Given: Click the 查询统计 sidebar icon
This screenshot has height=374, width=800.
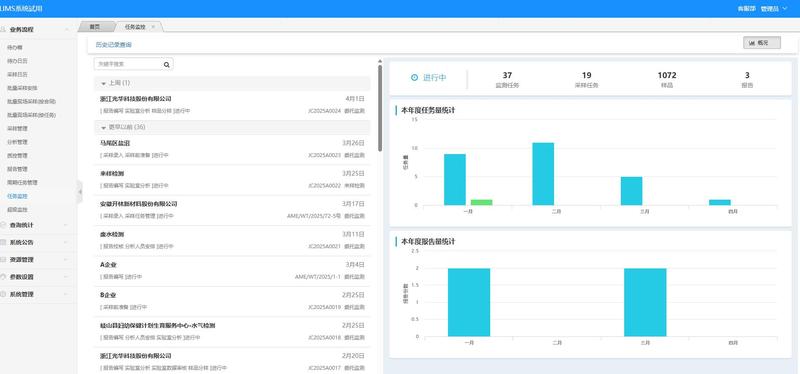Looking at the screenshot, I should click(x=4, y=225).
